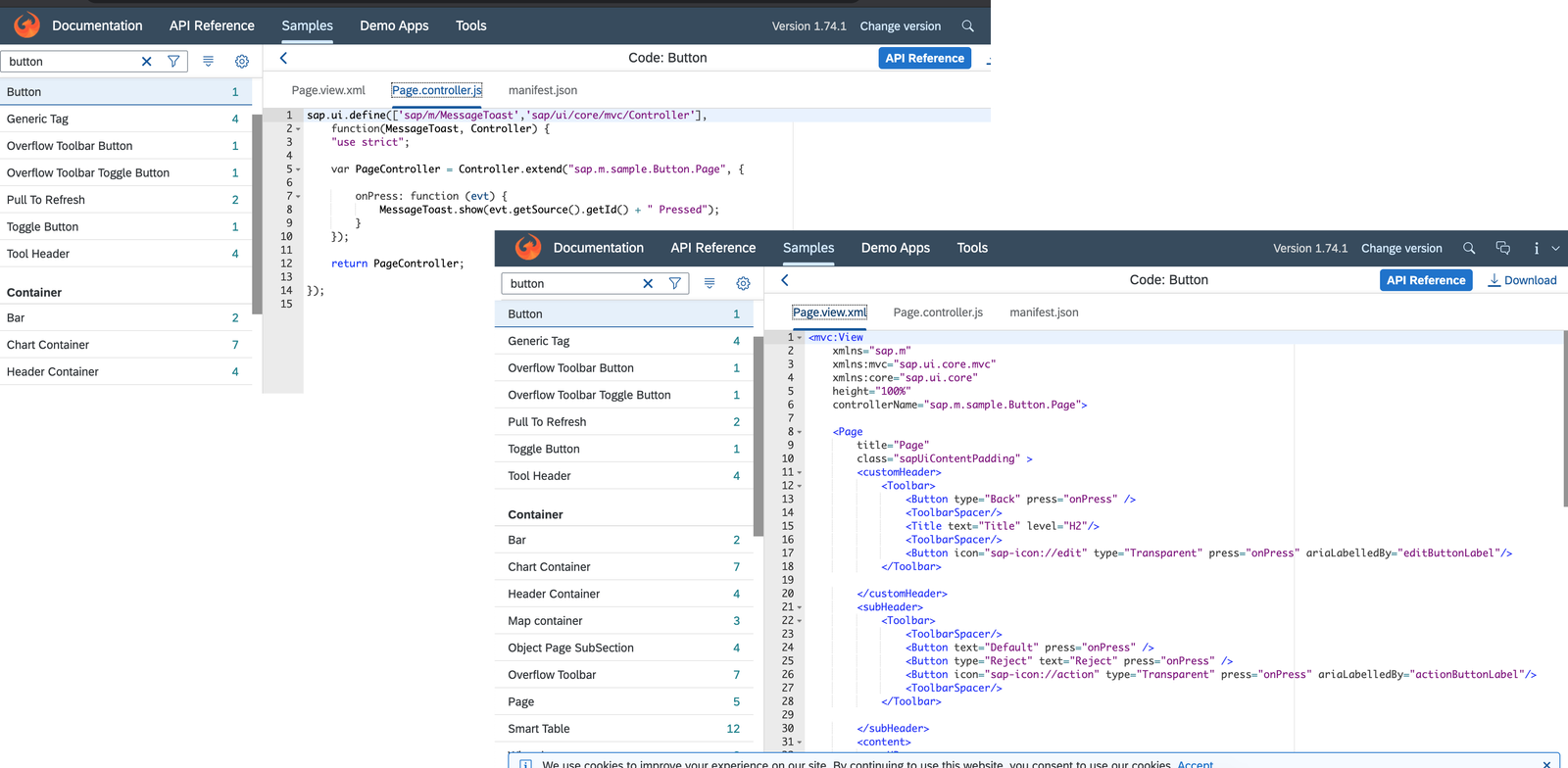The image size is (1568, 768).
Task: Click the SAPUI5 phoenix logo in front window
Action: pyautogui.click(x=528, y=248)
